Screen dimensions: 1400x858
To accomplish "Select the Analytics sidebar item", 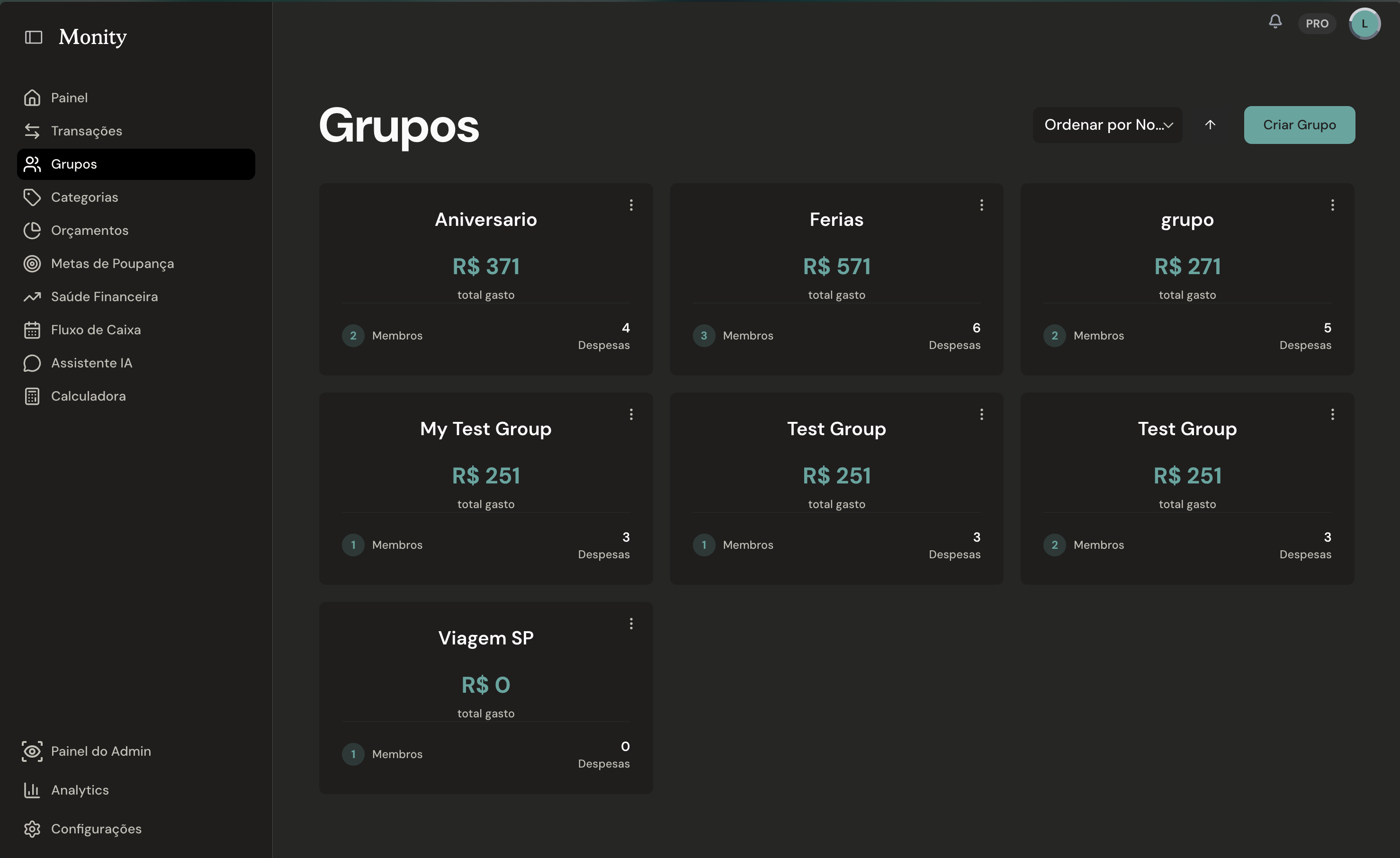I will coord(80,790).
